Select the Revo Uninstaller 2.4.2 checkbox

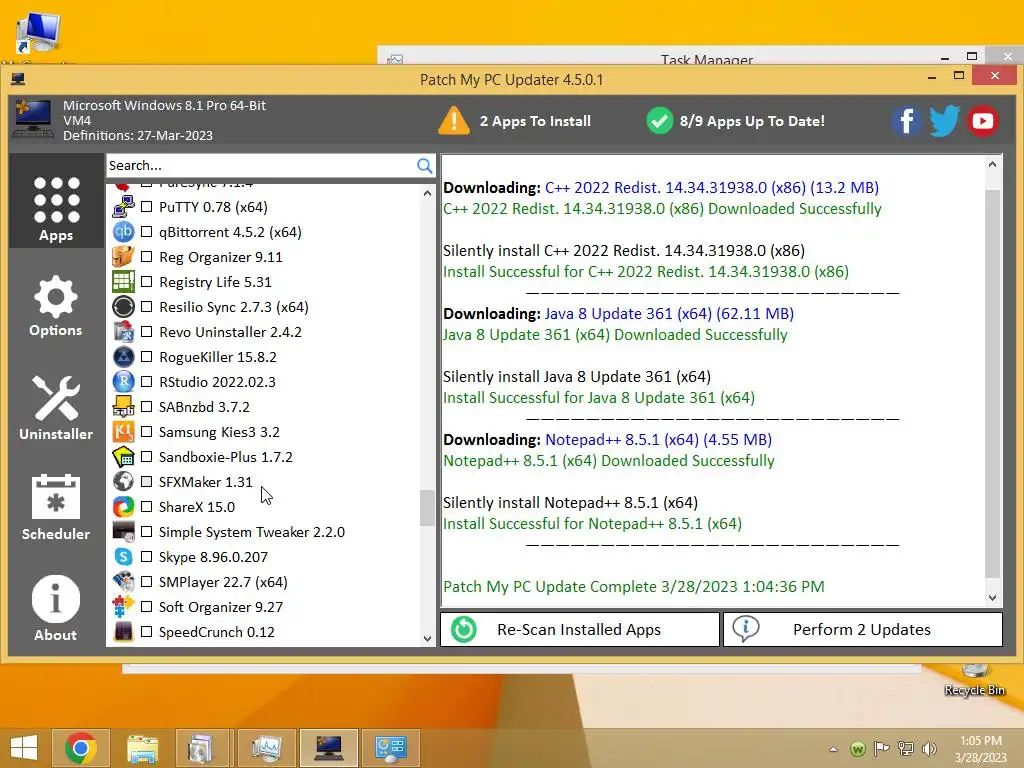(147, 332)
